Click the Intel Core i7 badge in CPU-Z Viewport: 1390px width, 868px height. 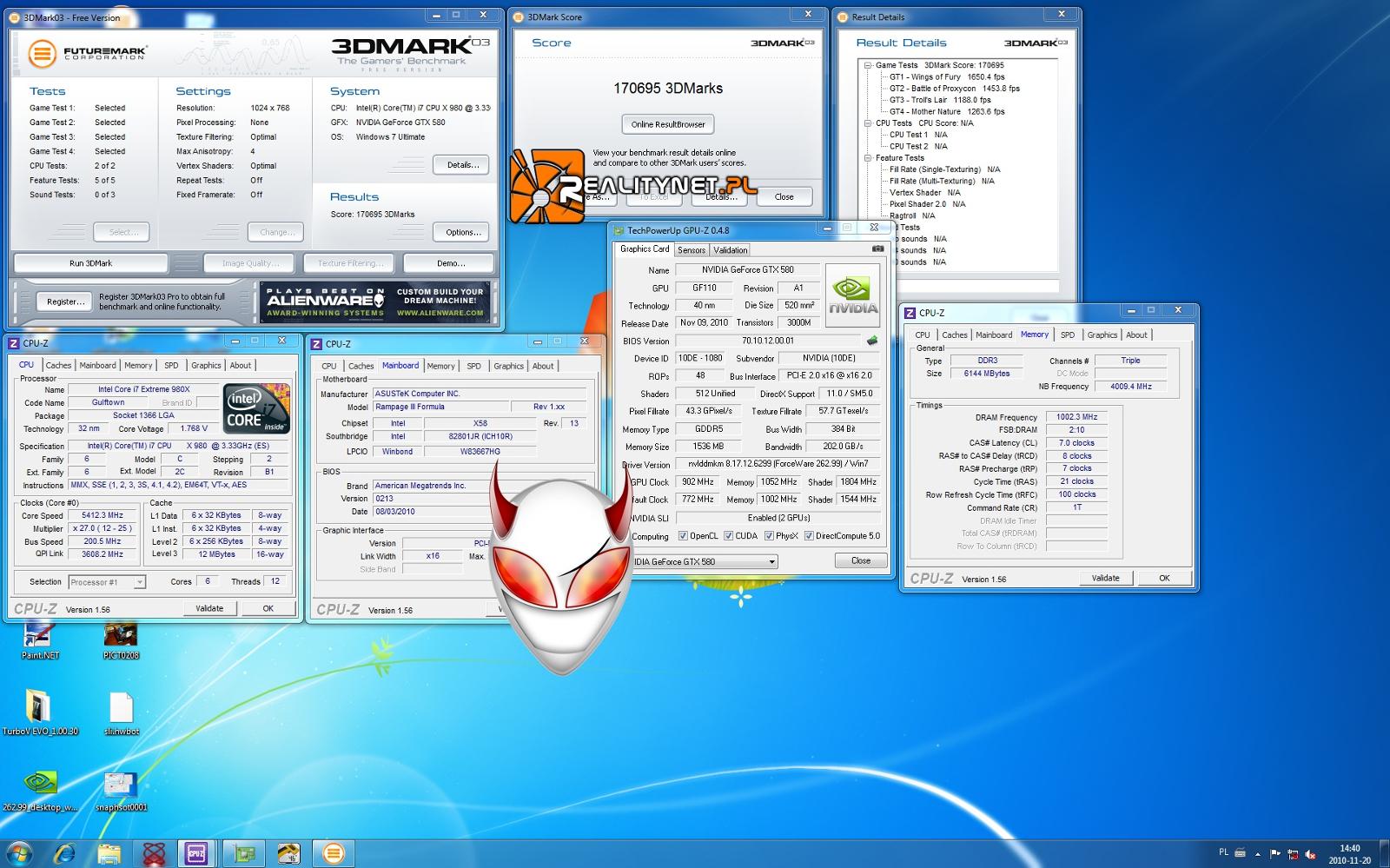pos(256,408)
